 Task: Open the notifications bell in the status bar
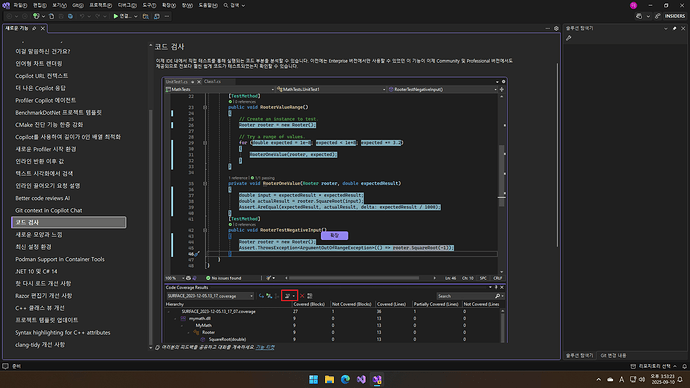tap(684, 366)
